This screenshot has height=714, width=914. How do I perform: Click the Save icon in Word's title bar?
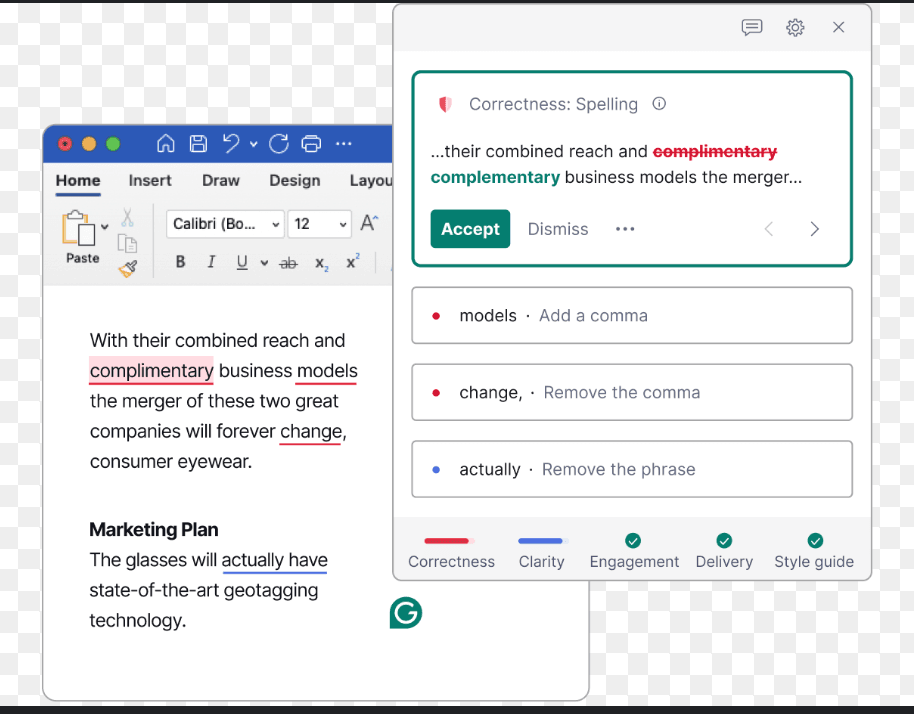tap(198, 144)
